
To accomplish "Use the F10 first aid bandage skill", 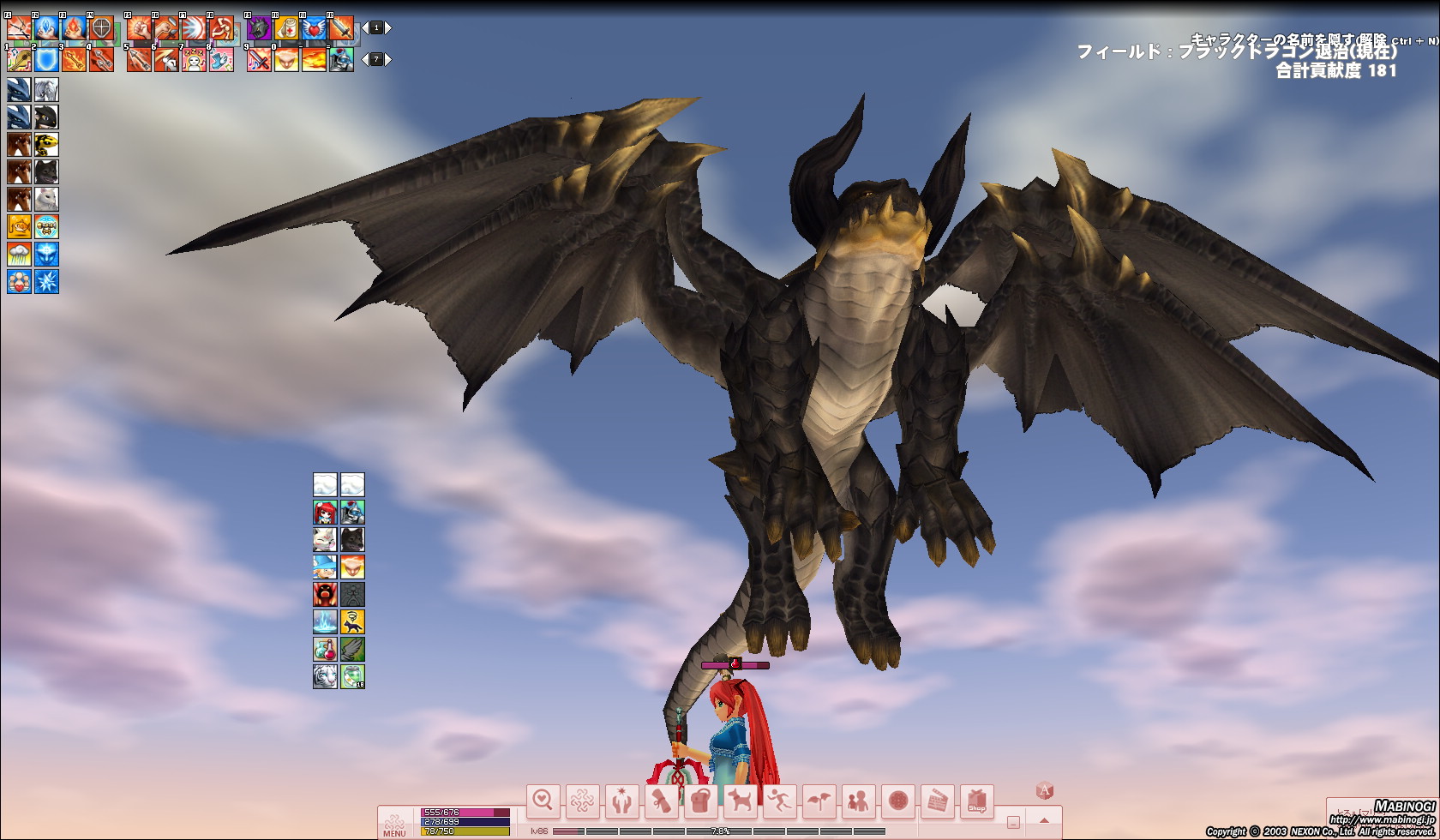I will pyautogui.click(x=286, y=29).
